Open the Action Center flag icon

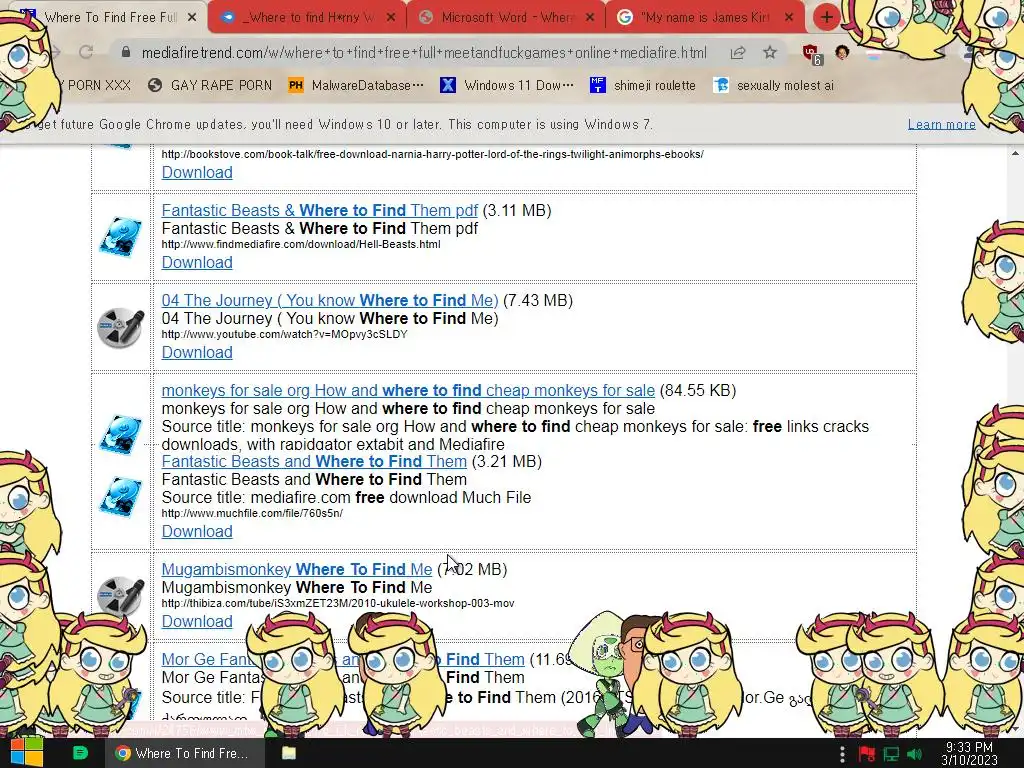point(867,754)
